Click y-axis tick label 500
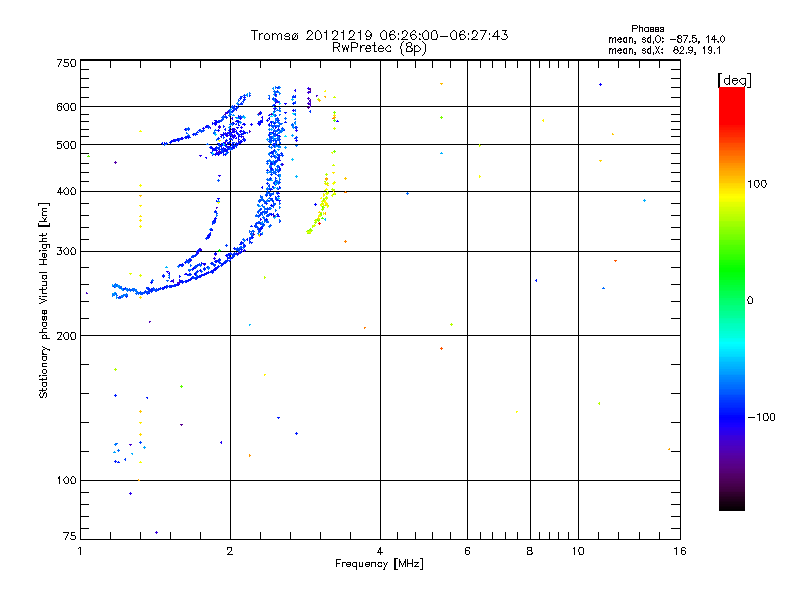This screenshot has height=600, width=800. click(66, 145)
